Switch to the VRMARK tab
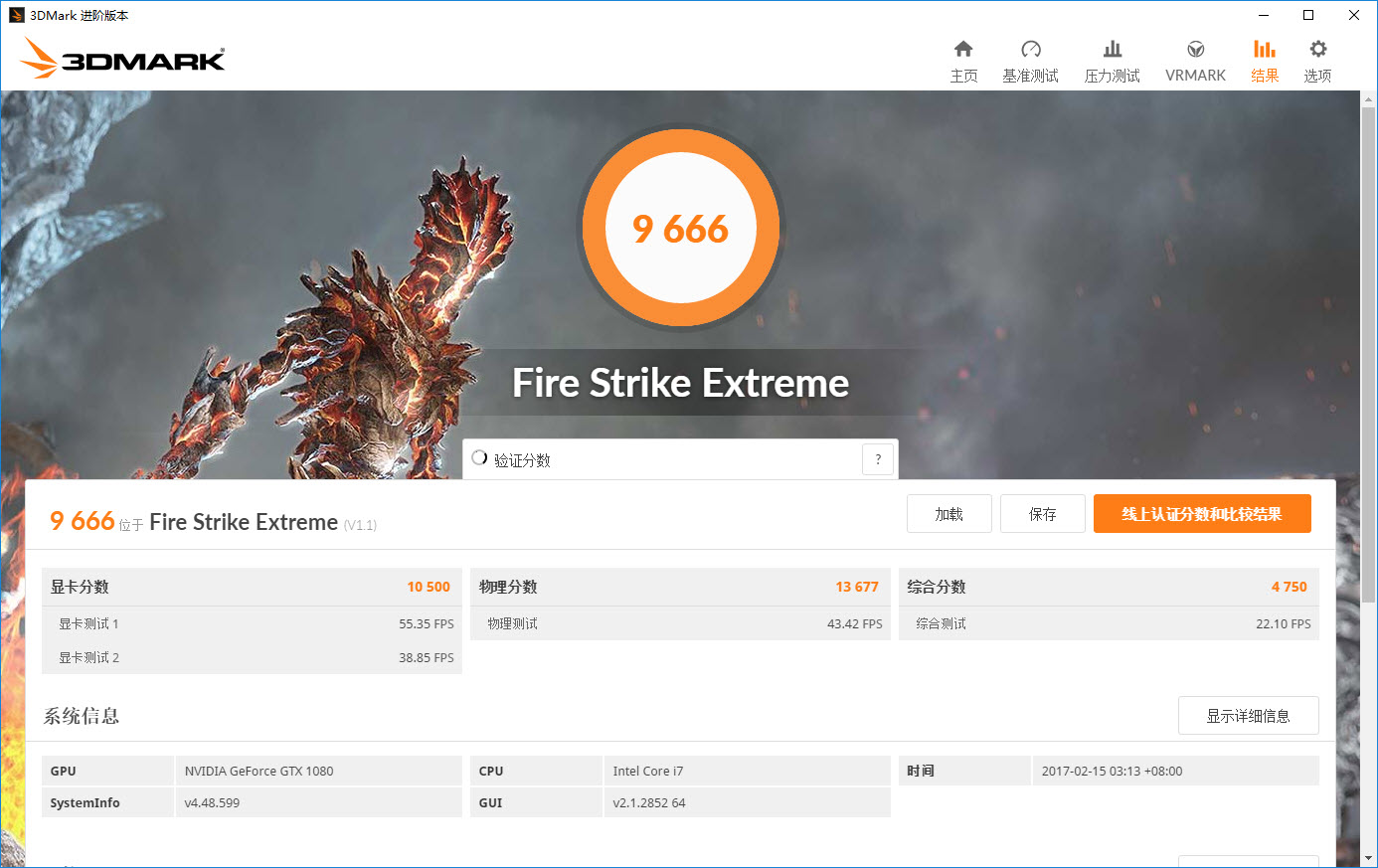The width and height of the screenshot is (1378, 868). (1195, 58)
